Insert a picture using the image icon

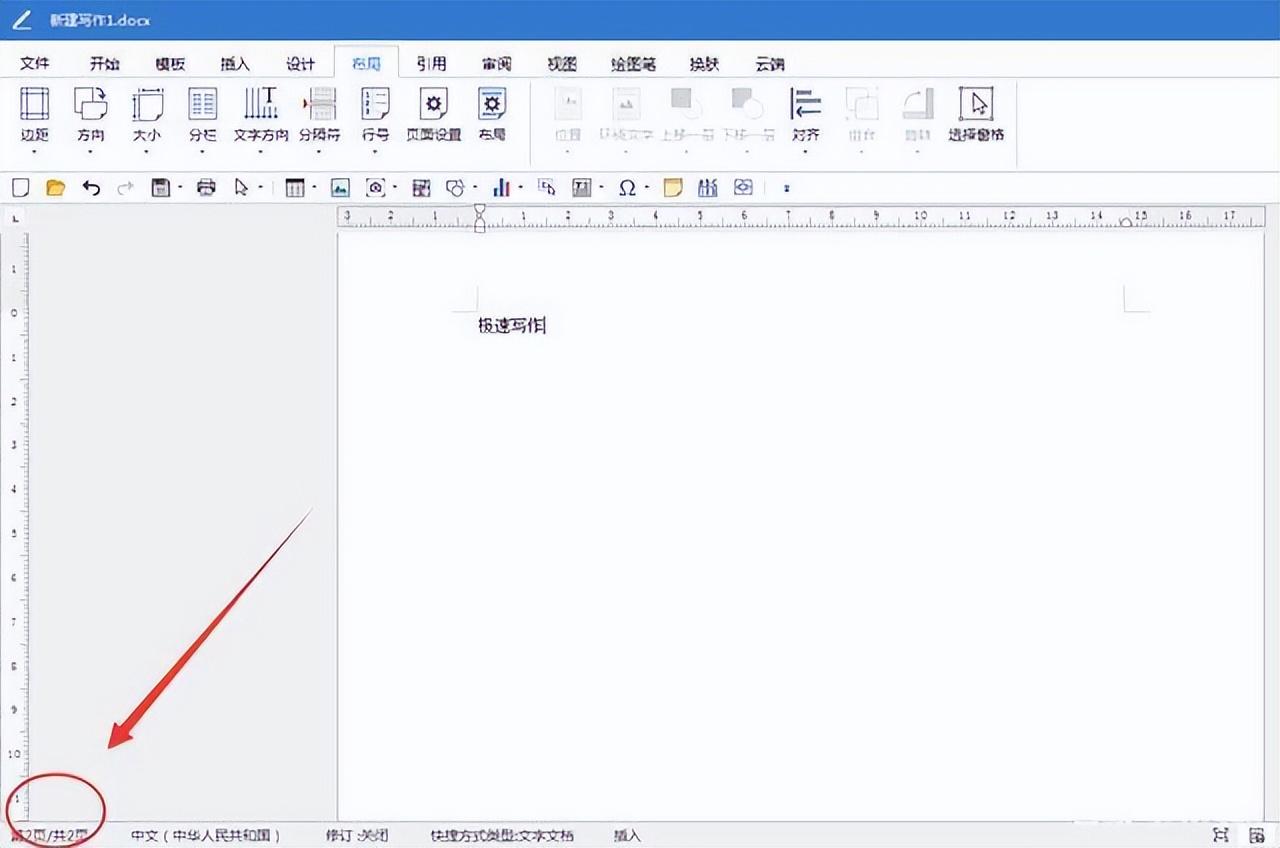tap(340, 187)
